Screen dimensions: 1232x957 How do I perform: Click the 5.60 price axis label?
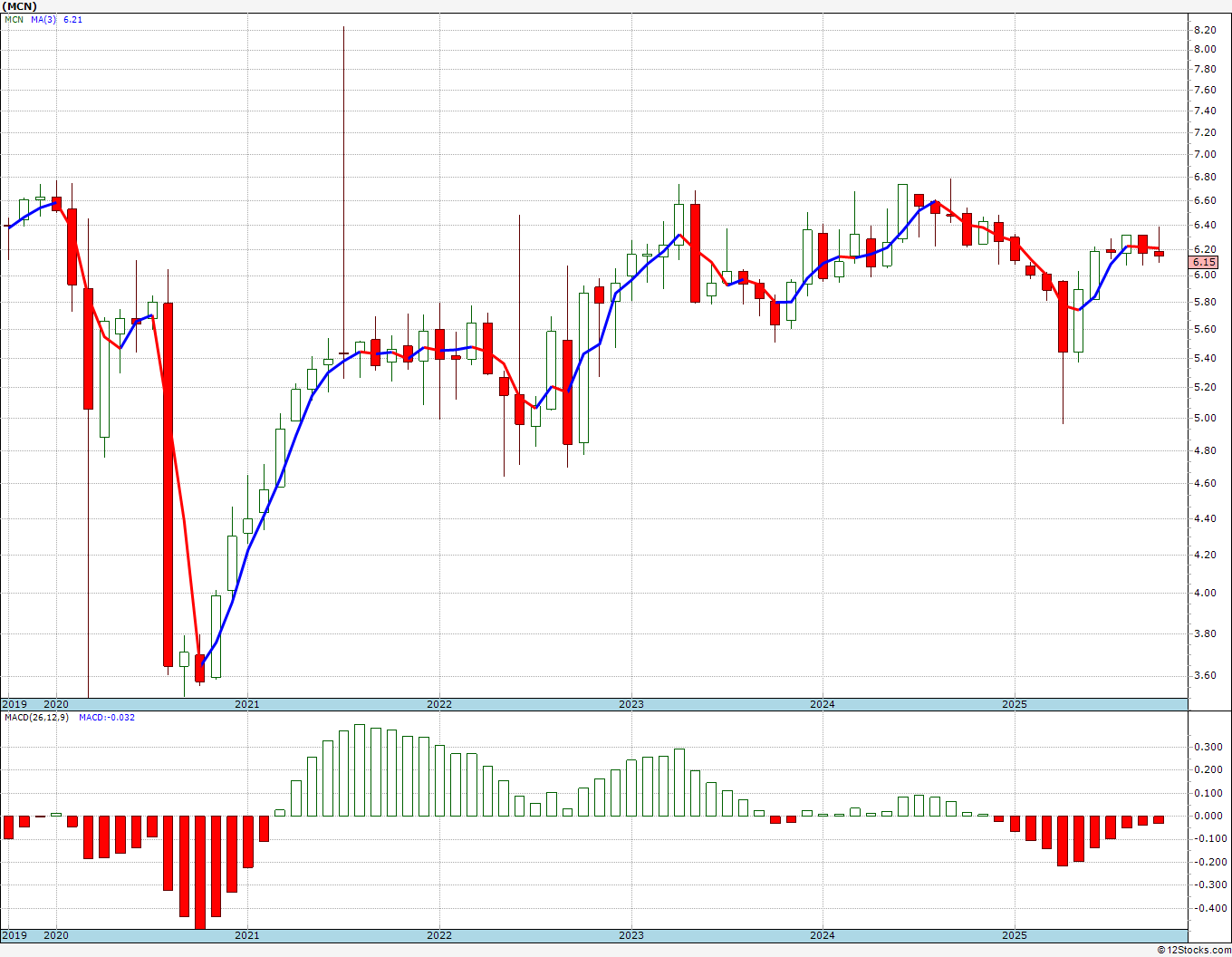(x=1205, y=329)
